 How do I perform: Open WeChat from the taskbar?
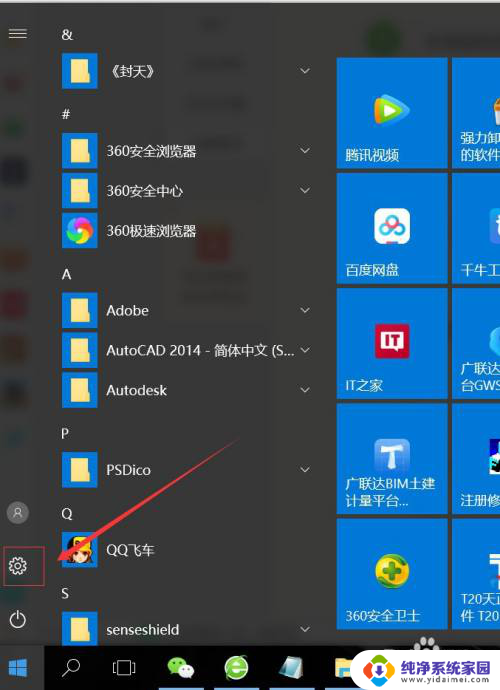click(x=181, y=668)
